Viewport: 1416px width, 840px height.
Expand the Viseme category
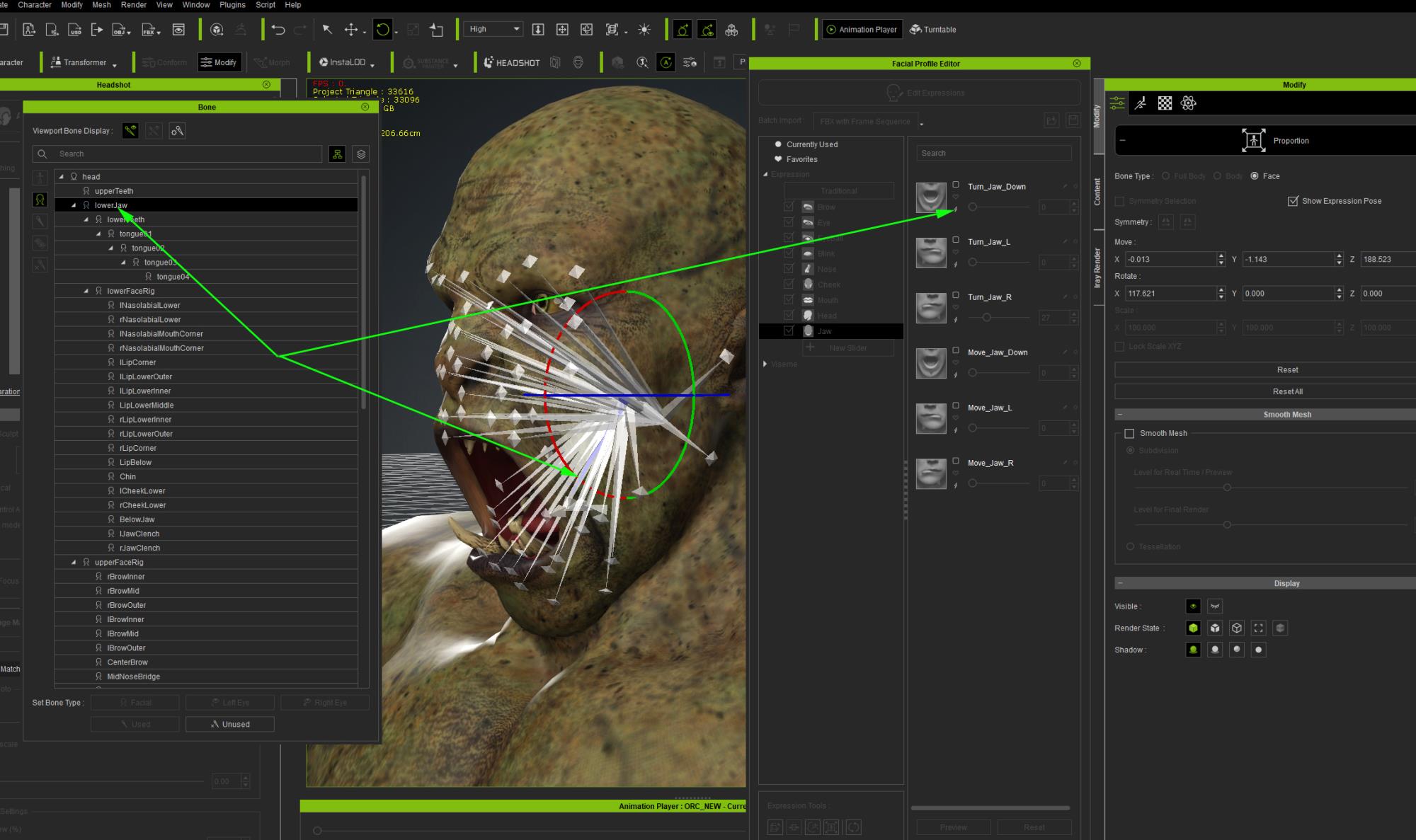pyautogui.click(x=765, y=364)
